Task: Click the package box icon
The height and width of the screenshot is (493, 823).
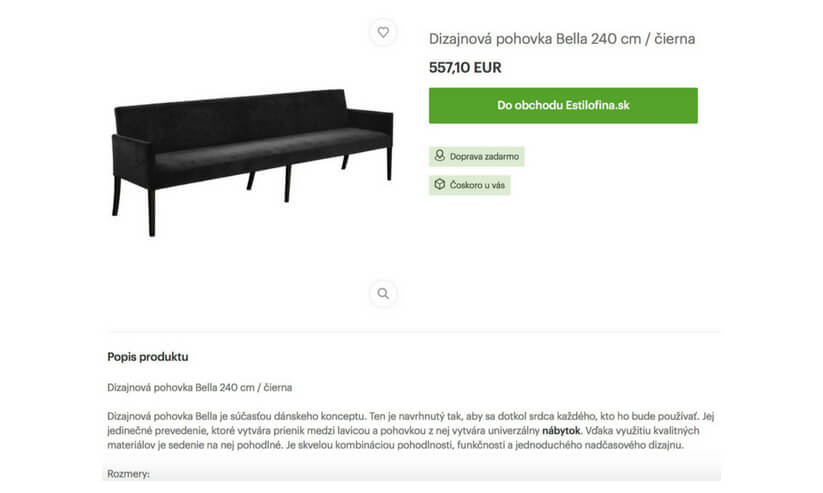Action: pyautogui.click(x=440, y=184)
